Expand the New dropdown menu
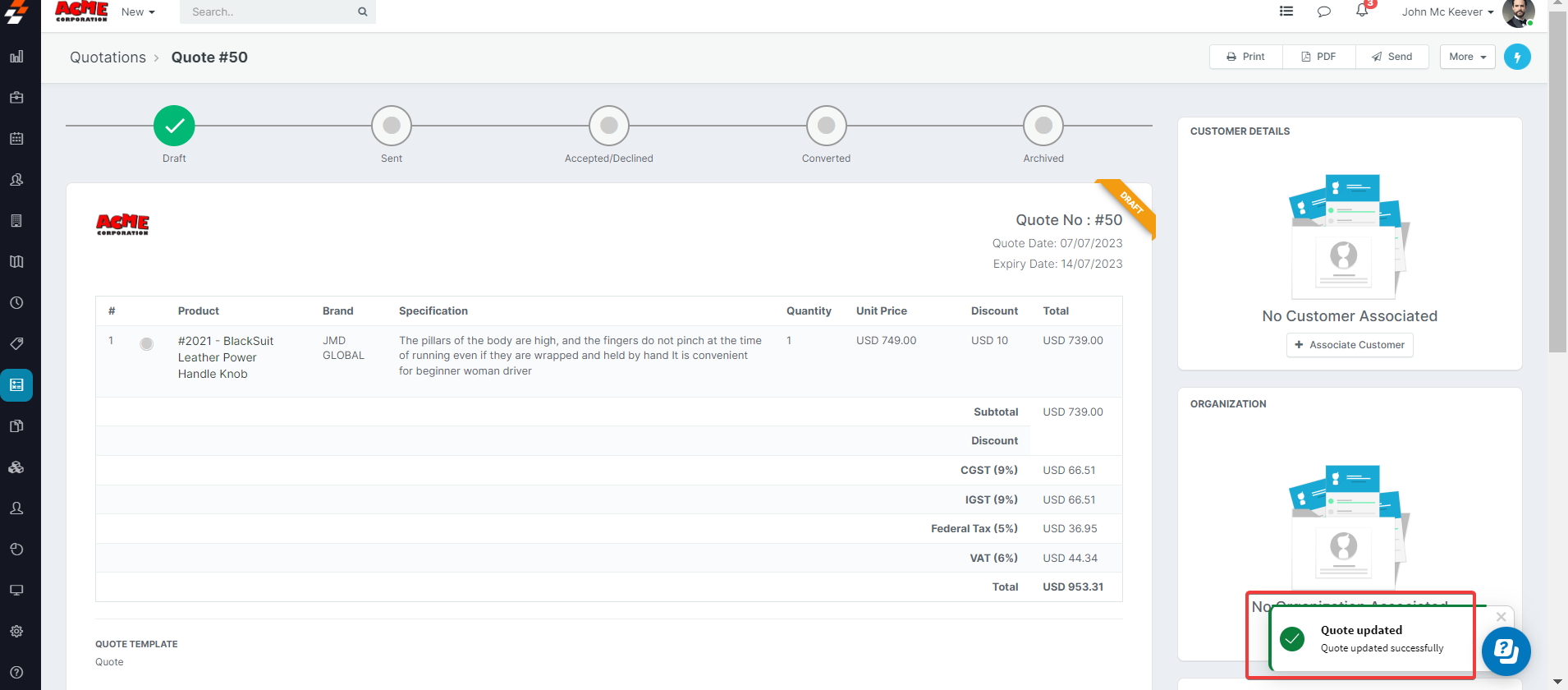This screenshot has height=690, width=1568. click(x=138, y=11)
